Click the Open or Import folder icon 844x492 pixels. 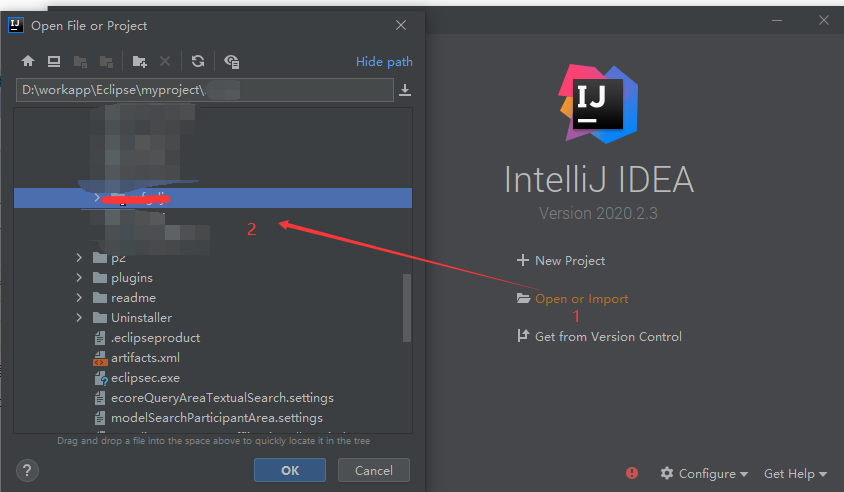click(523, 298)
